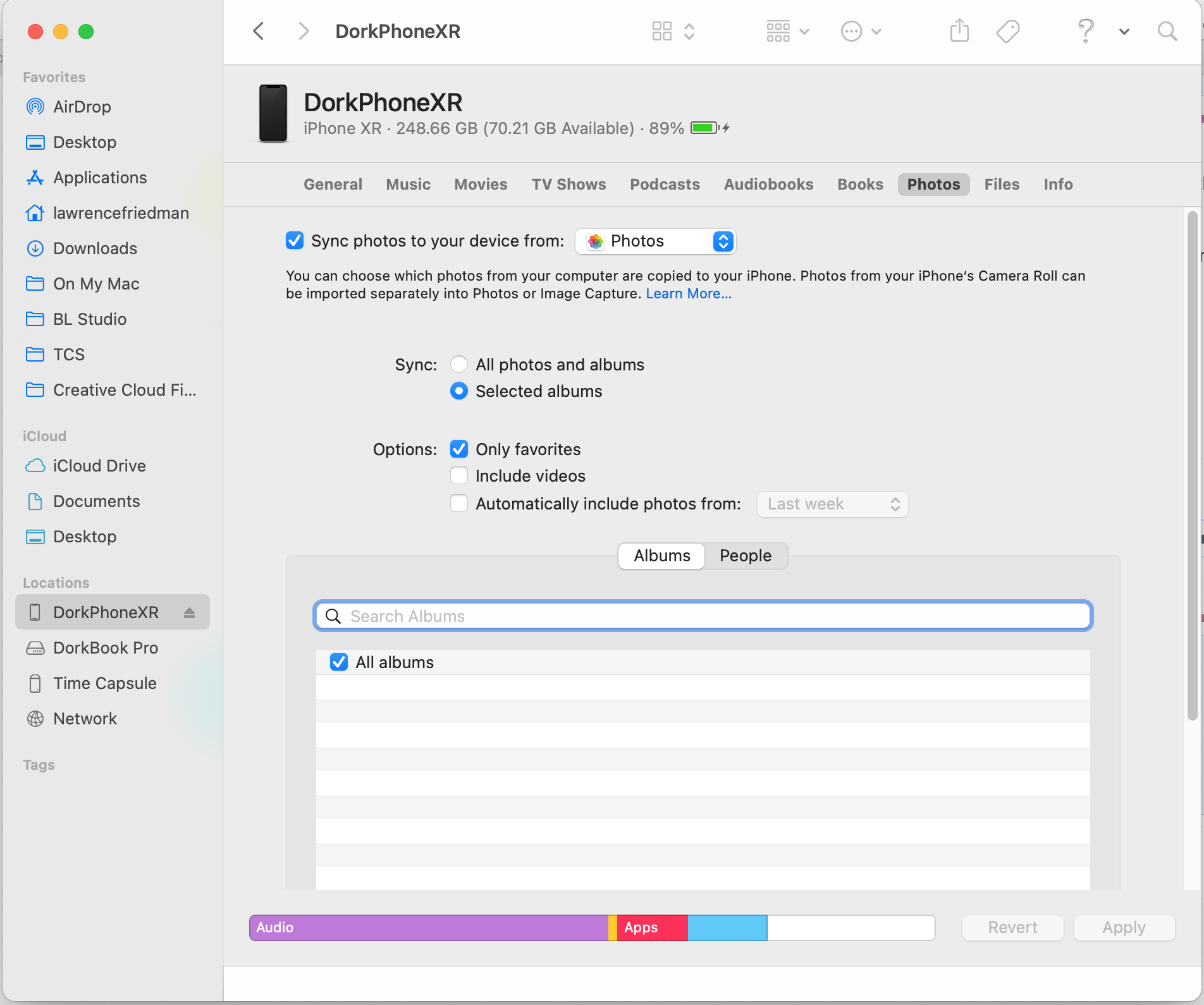The height and width of the screenshot is (1005, 1204).
Task: Click the Downloads arrow icon
Action: coord(35,248)
